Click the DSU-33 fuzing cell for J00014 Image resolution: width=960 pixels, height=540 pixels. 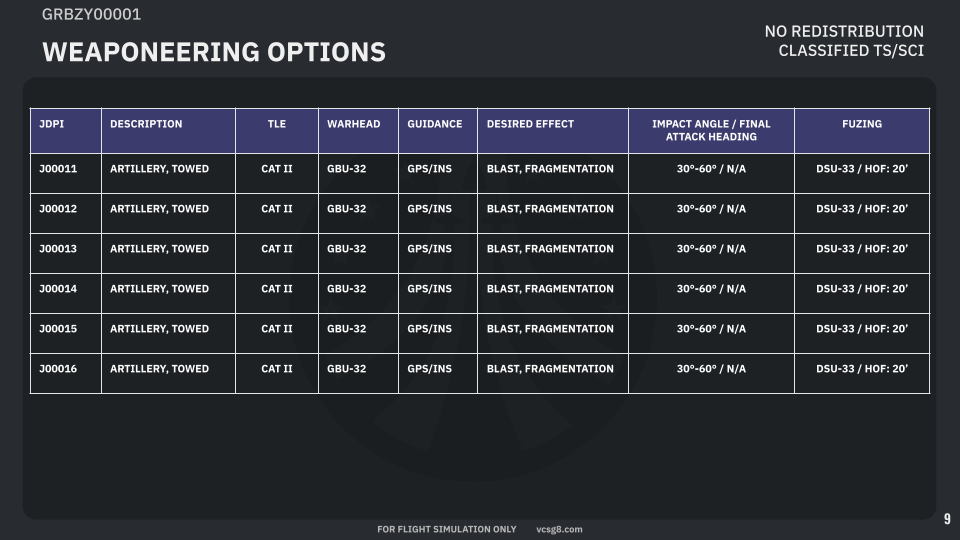(x=862, y=289)
